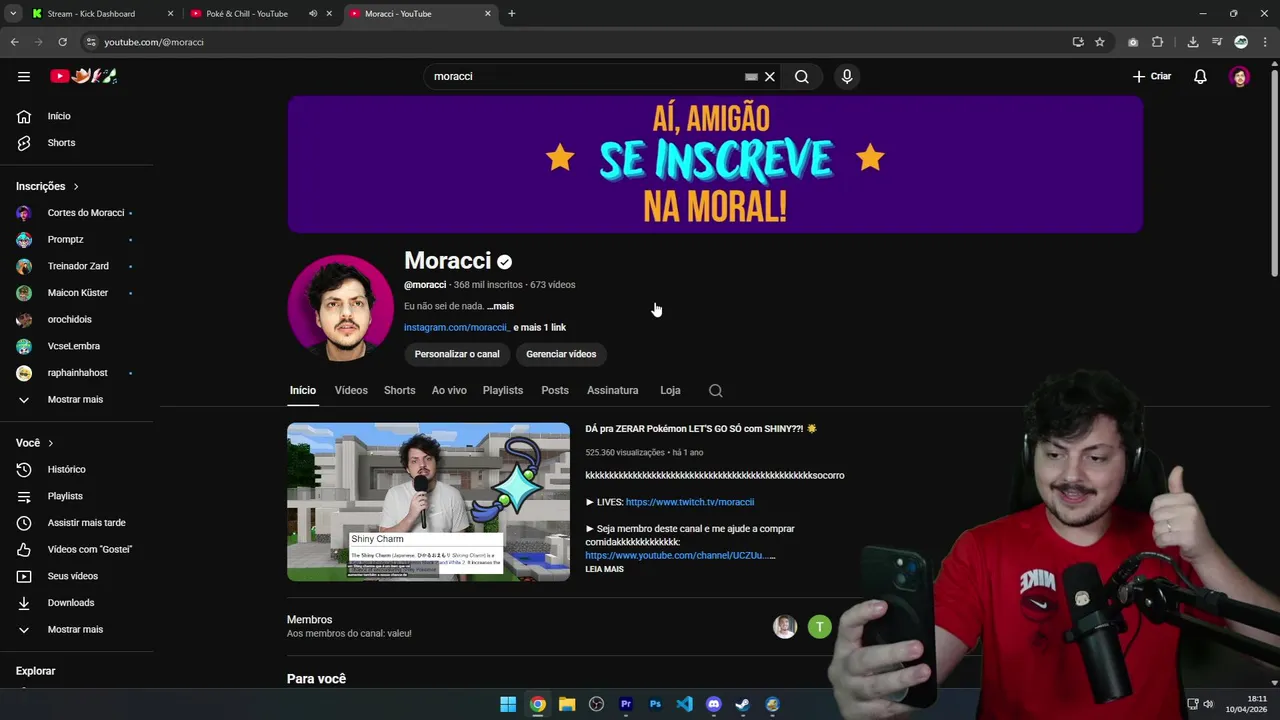Open instagram.com/moraccii_ link
Screen dimensions: 1280x720
(x=457, y=327)
